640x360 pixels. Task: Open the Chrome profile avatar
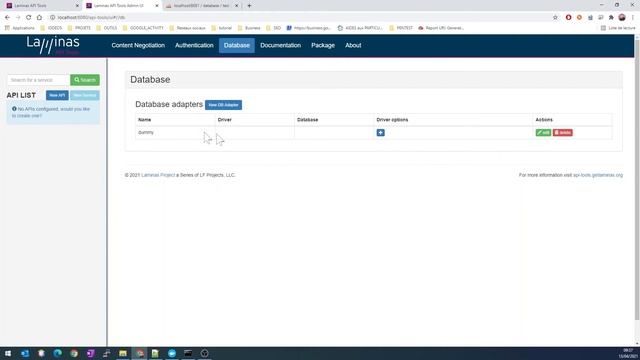pos(622,18)
